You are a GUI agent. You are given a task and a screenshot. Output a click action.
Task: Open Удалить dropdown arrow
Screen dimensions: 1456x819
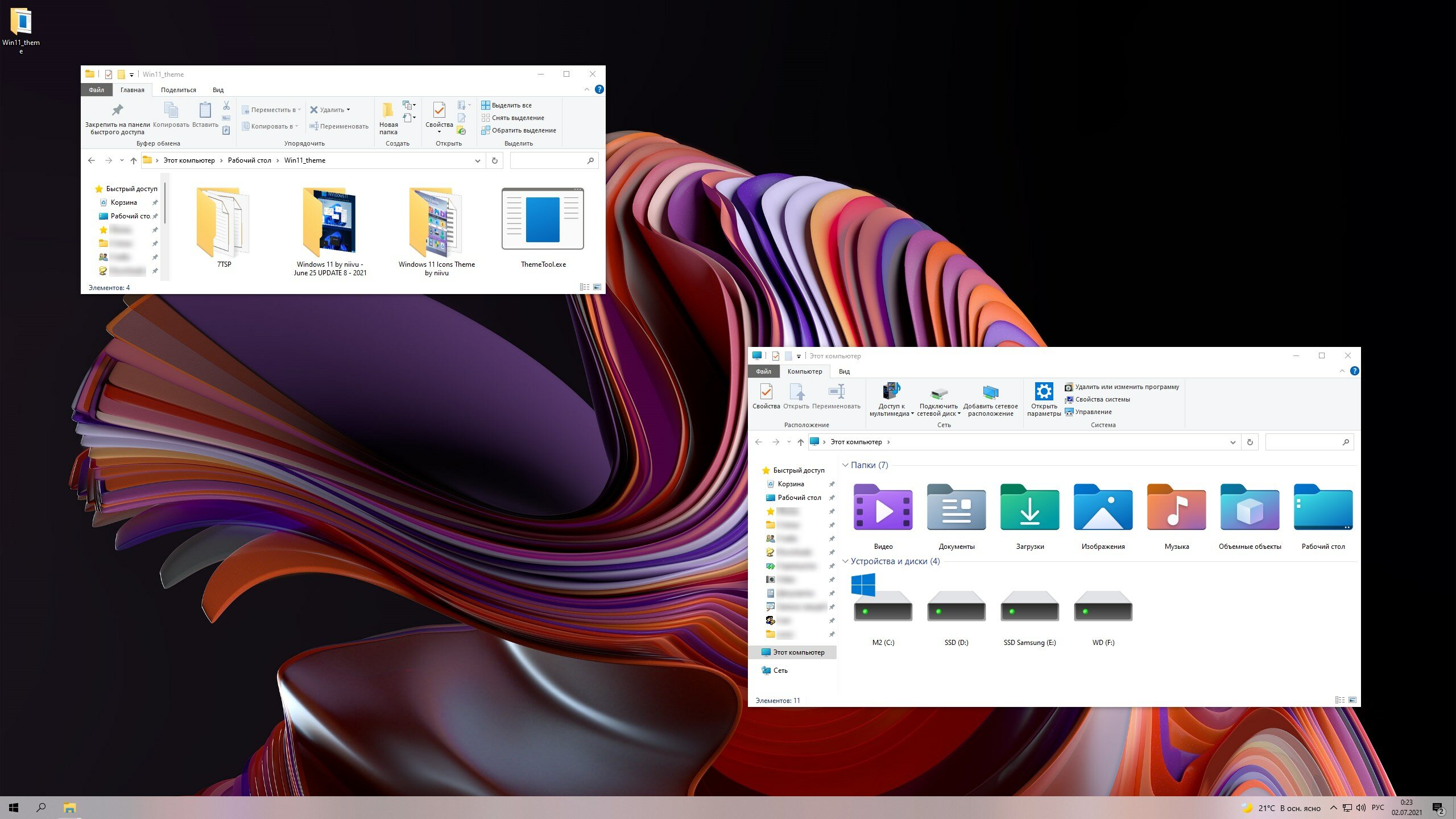(348, 110)
